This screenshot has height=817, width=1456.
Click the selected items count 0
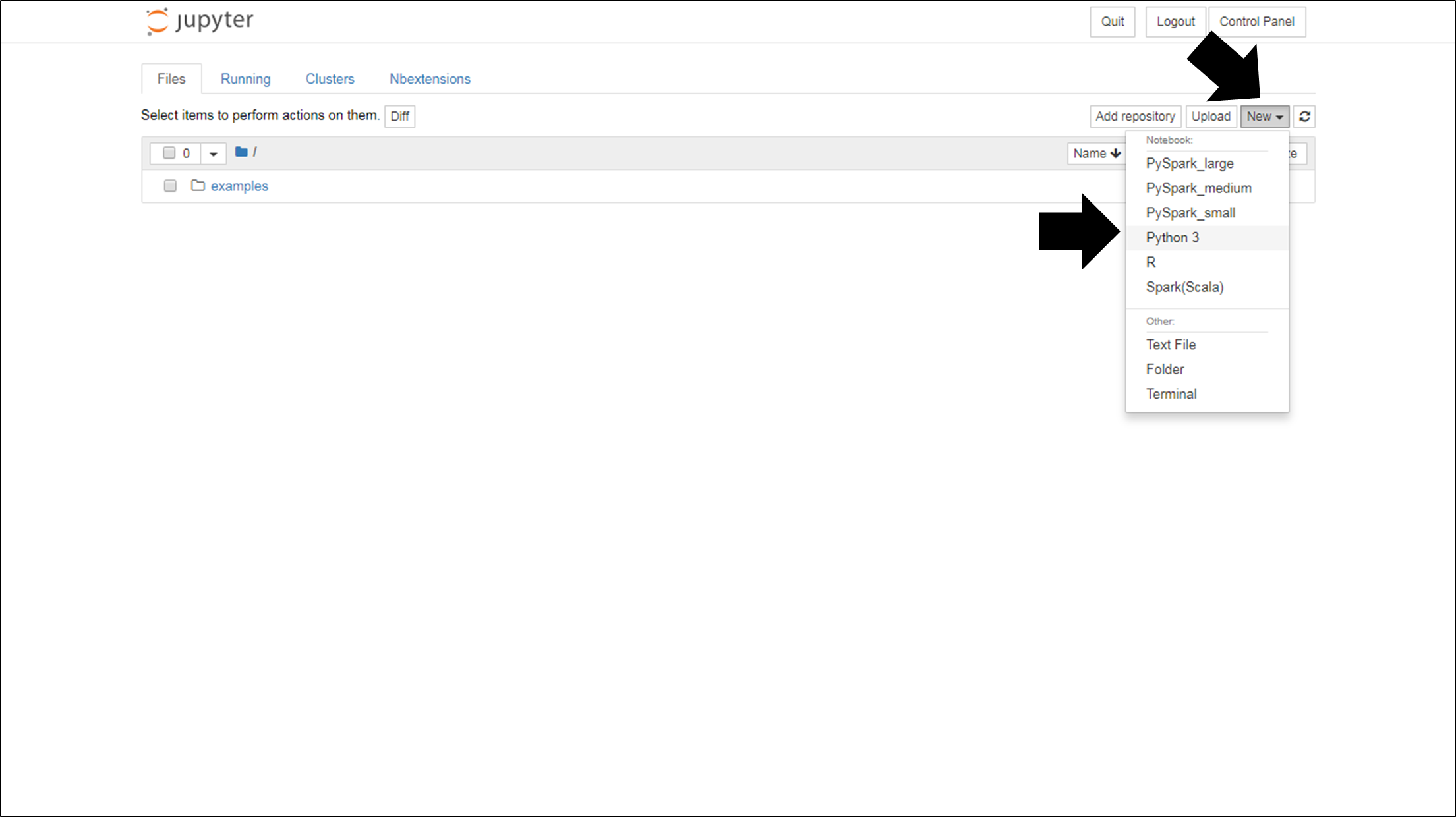(187, 154)
